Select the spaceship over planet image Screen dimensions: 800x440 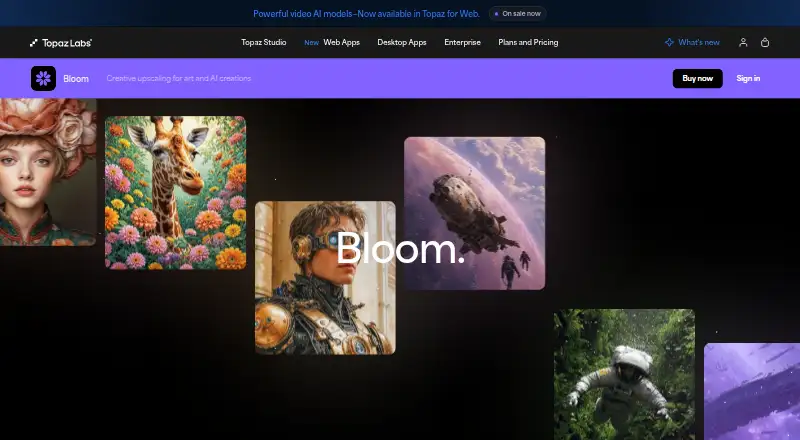(474, 213)
